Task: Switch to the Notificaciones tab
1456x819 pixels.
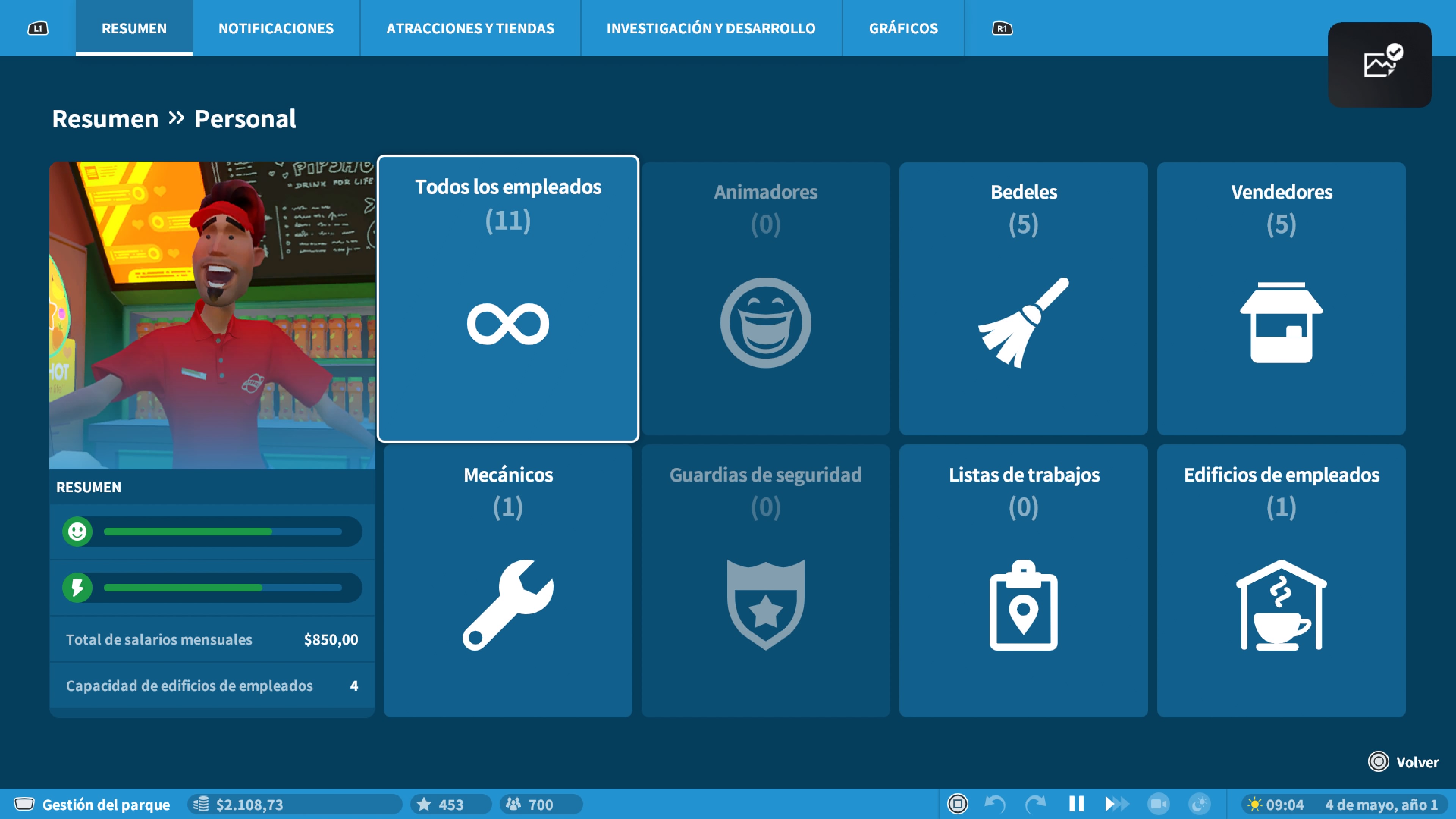Action: (276, 28)
